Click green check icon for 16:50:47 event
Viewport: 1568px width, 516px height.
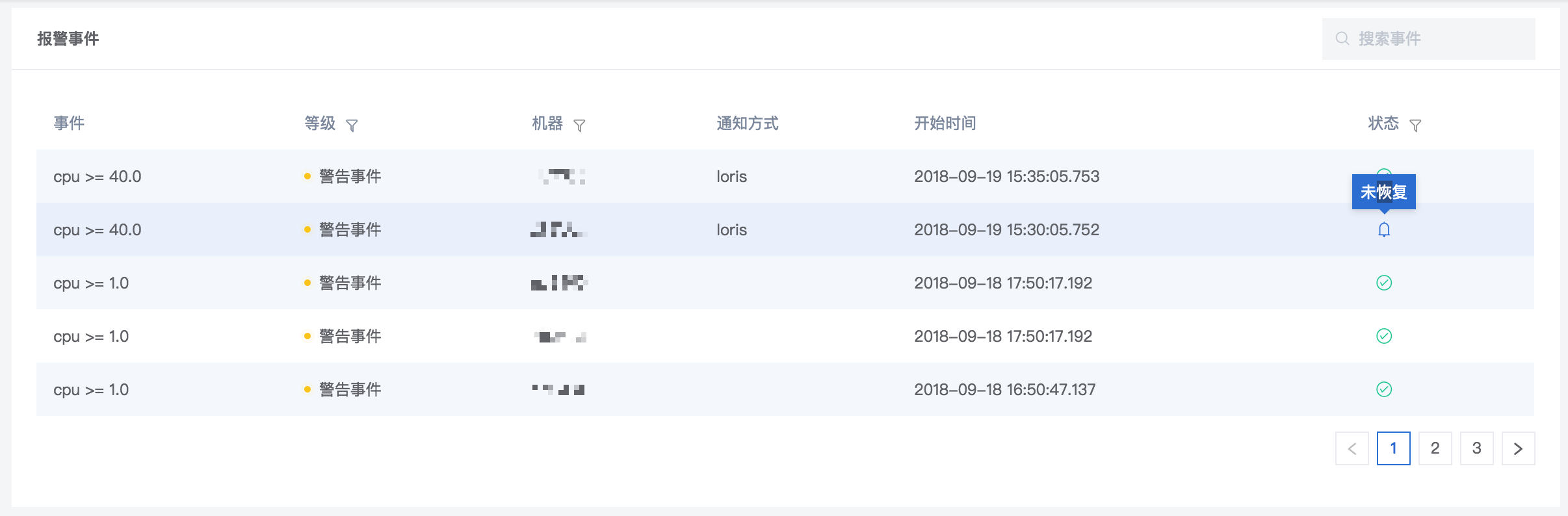pyautogui.click(x=1384, y=389)
